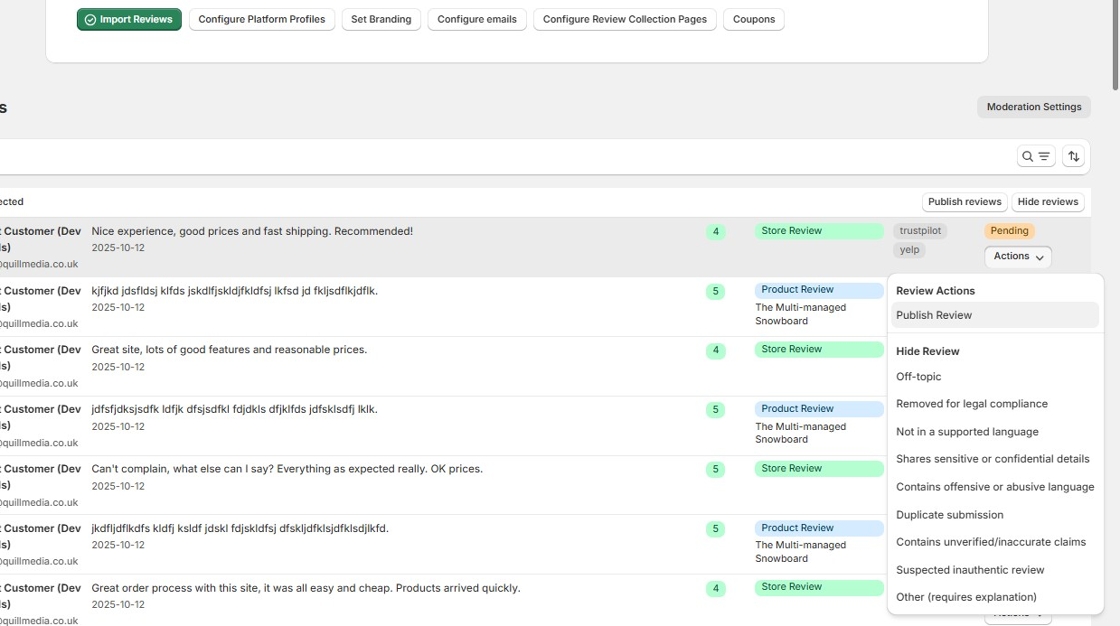Click the green Import Reviews checkmark icon
Screen dimensions: 1120x626
pos(93,19)
